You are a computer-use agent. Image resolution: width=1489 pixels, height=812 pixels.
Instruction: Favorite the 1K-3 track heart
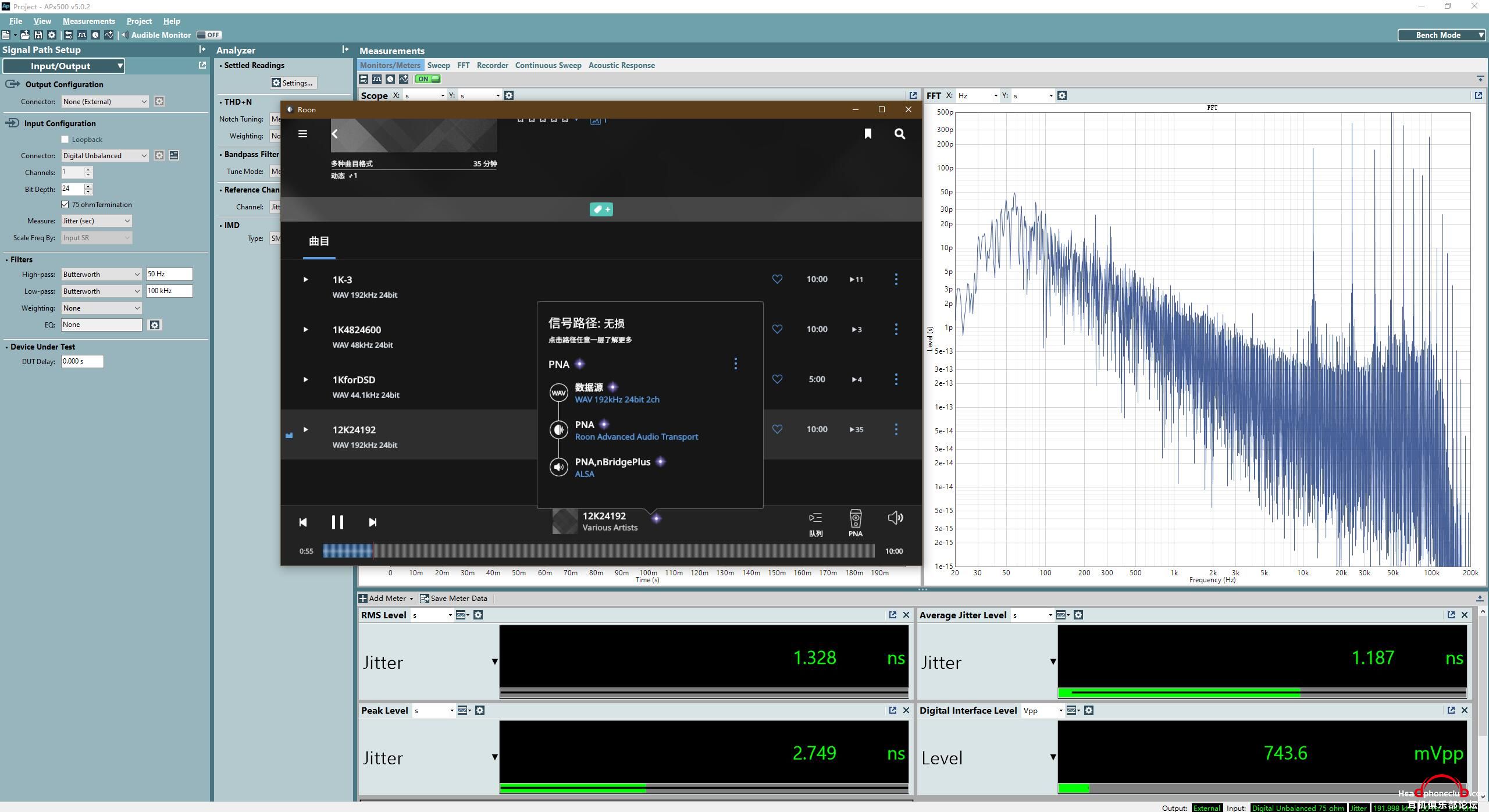click(x=777, y=279)
